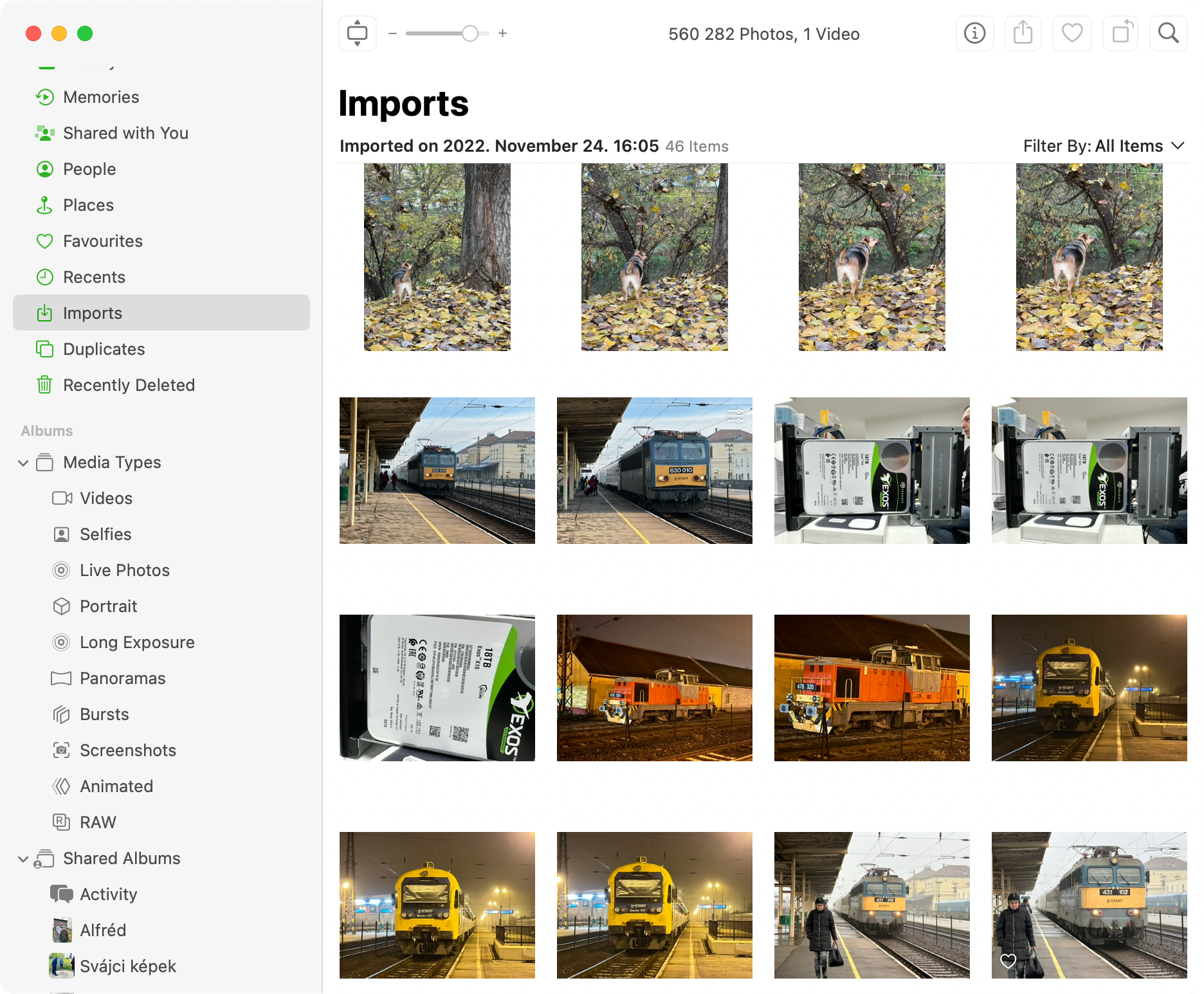Open the Search magnifier icon
The height and width of the screenshot is (994, 1204).
(1168, 33)
